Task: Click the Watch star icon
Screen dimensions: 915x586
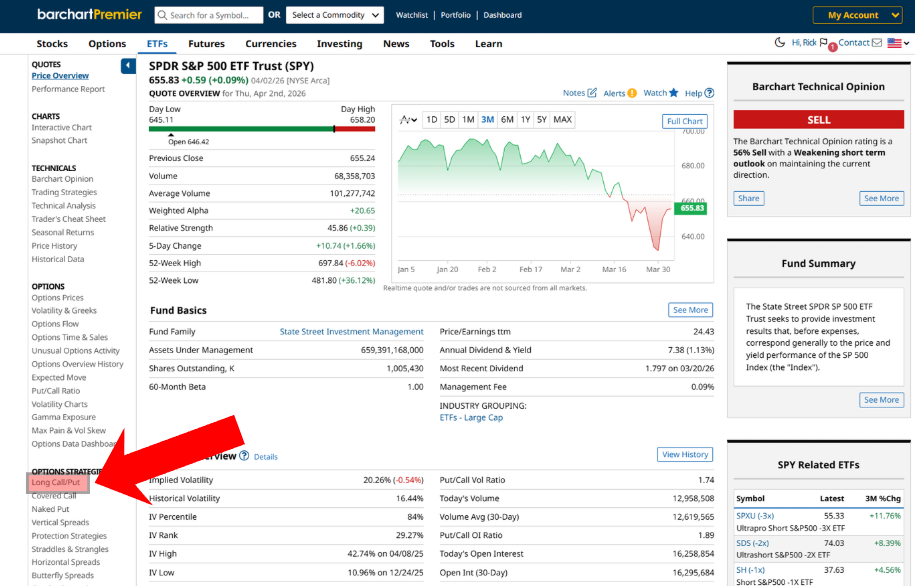Action: coord(674,92)
